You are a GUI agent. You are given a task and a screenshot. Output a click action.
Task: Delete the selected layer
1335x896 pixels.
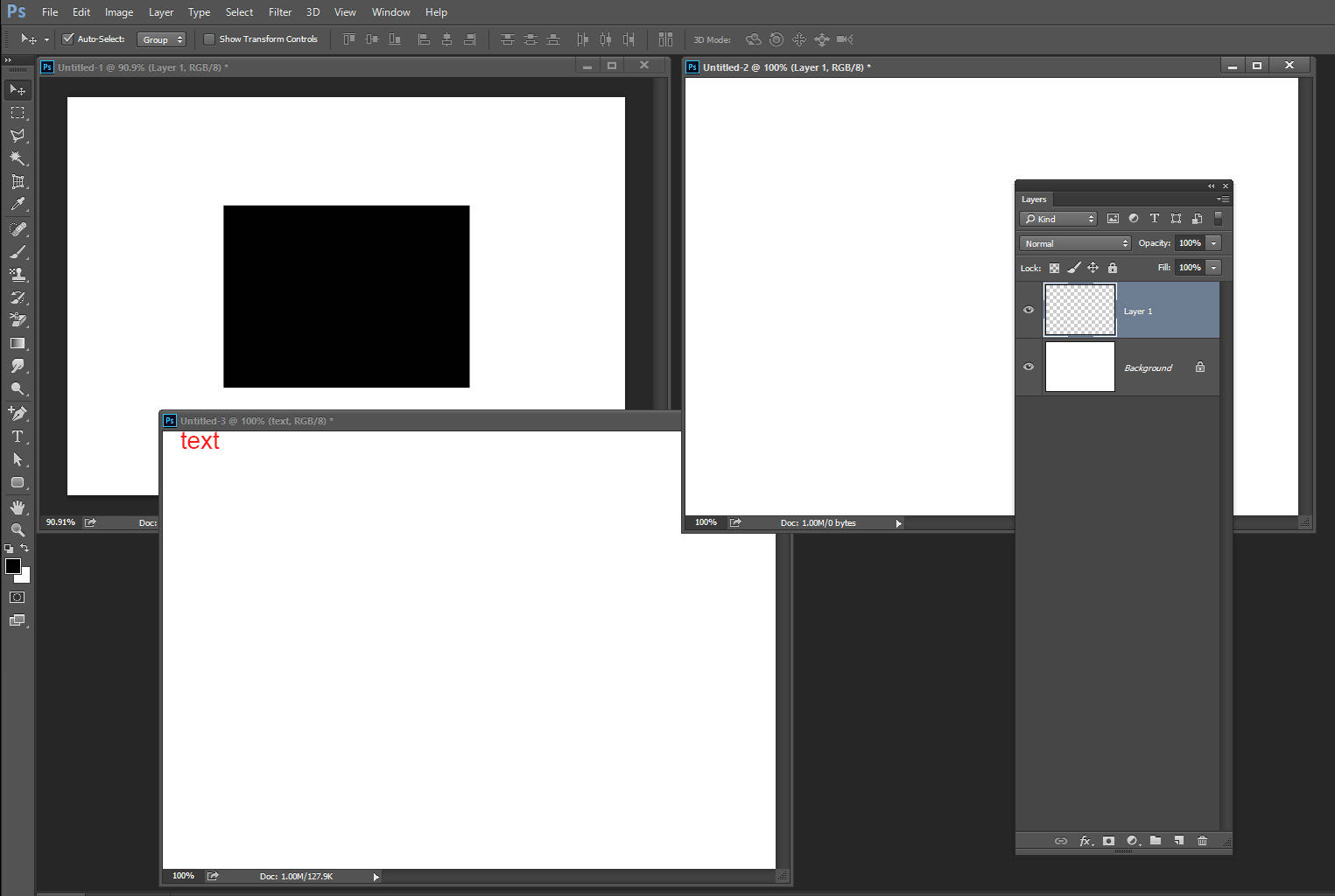[x=1202, y=841]
